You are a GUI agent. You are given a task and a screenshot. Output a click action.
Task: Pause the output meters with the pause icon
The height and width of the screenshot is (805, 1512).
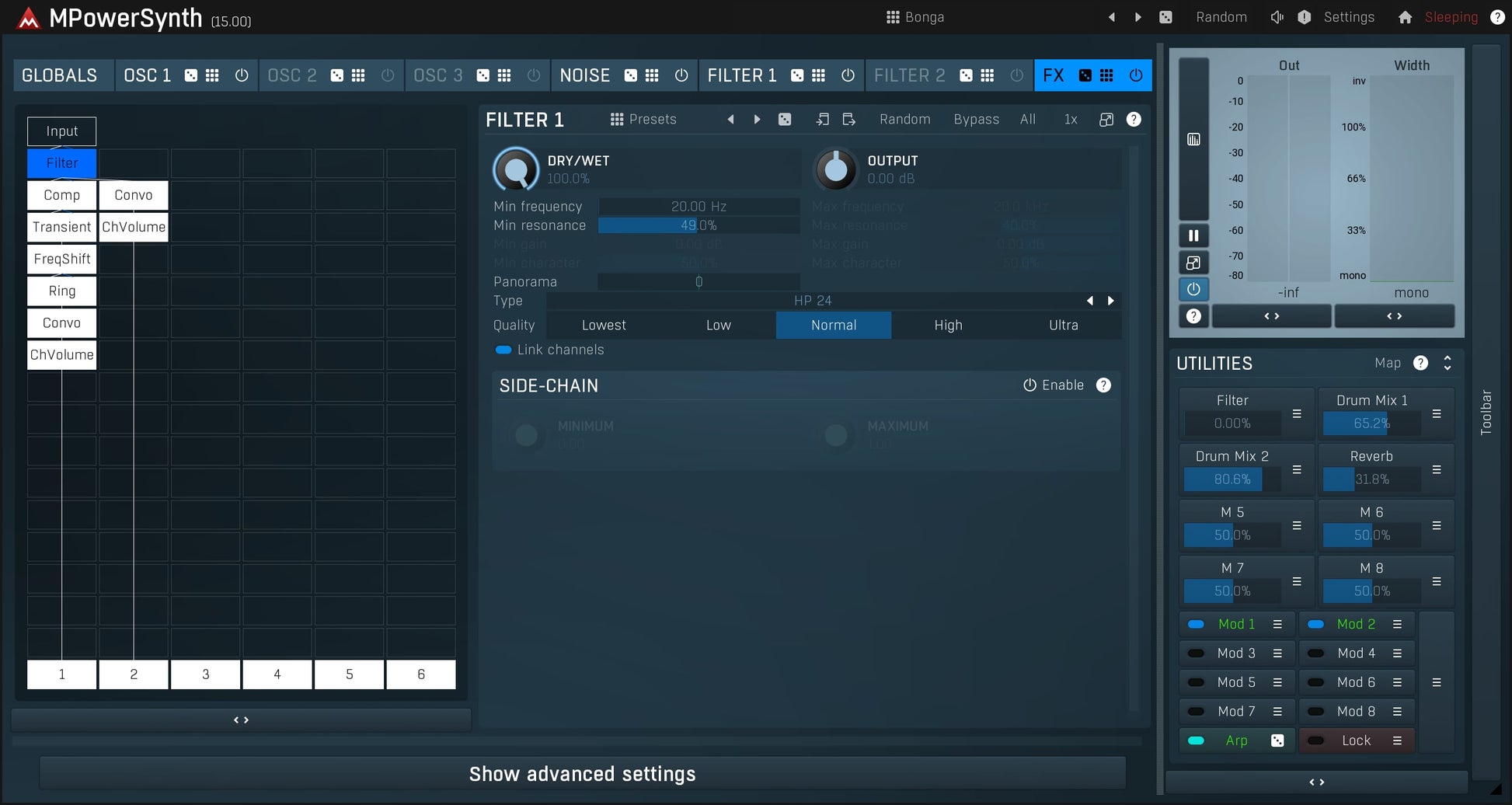pyautogui.click(x=1193, y=235)
